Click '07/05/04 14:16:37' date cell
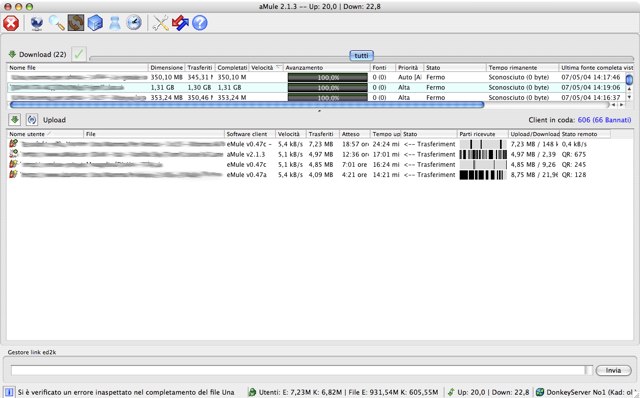The width and height of the screenshot is (640, 398). point(590,98)
